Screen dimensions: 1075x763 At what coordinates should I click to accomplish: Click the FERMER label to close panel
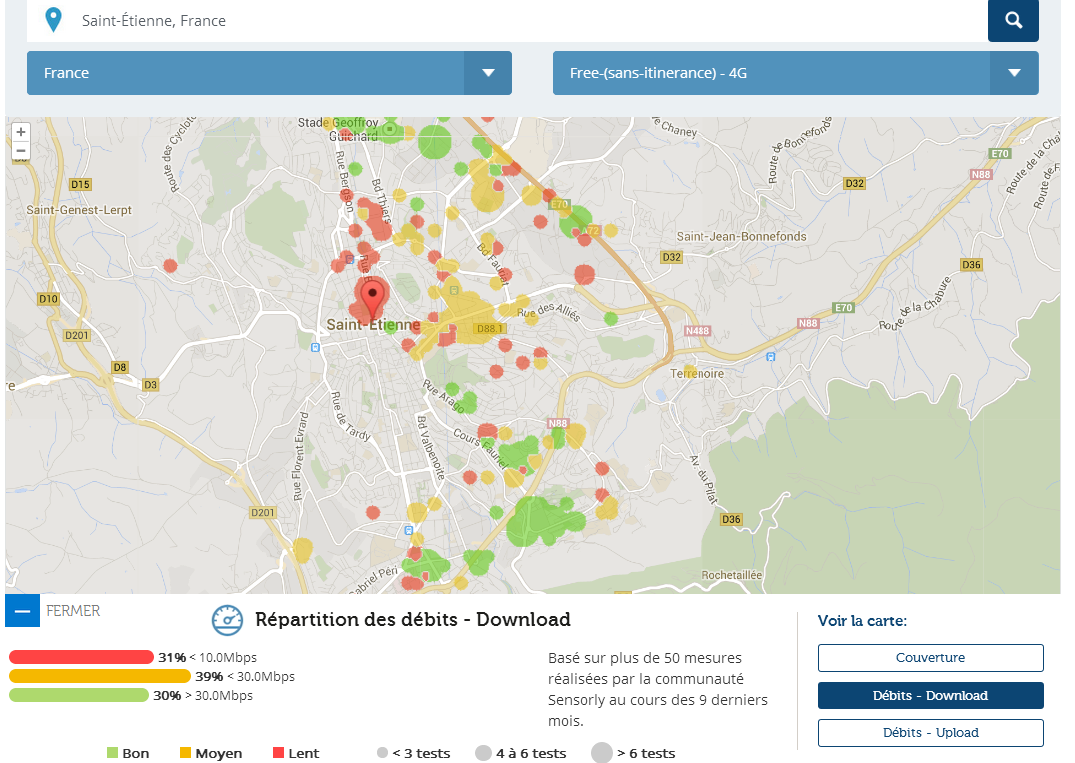tap(73, 610)
